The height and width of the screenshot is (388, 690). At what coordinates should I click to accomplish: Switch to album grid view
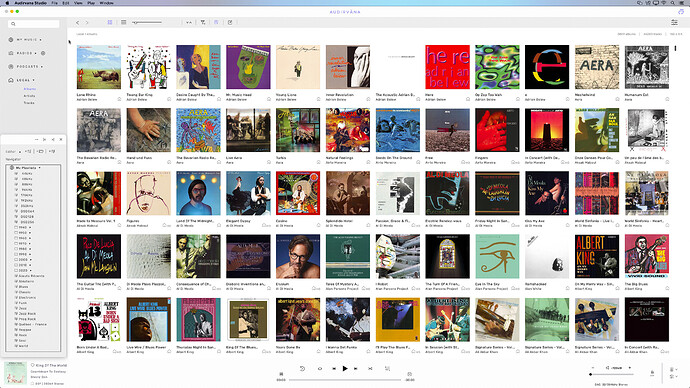click(110, 22)
